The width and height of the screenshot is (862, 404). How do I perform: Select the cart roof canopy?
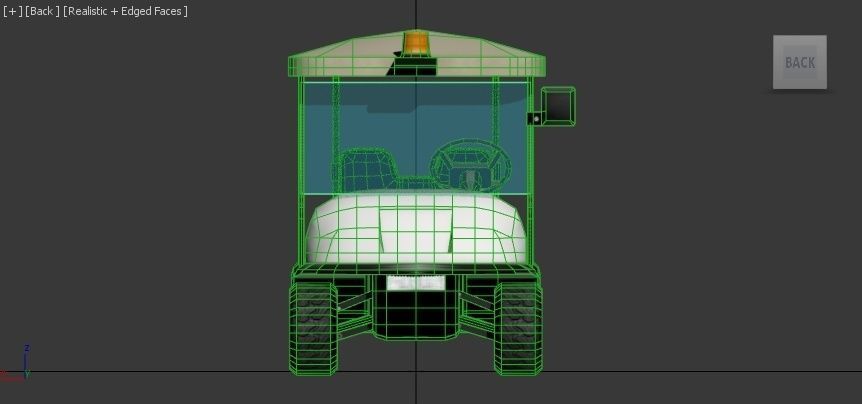tap(417, 55)
